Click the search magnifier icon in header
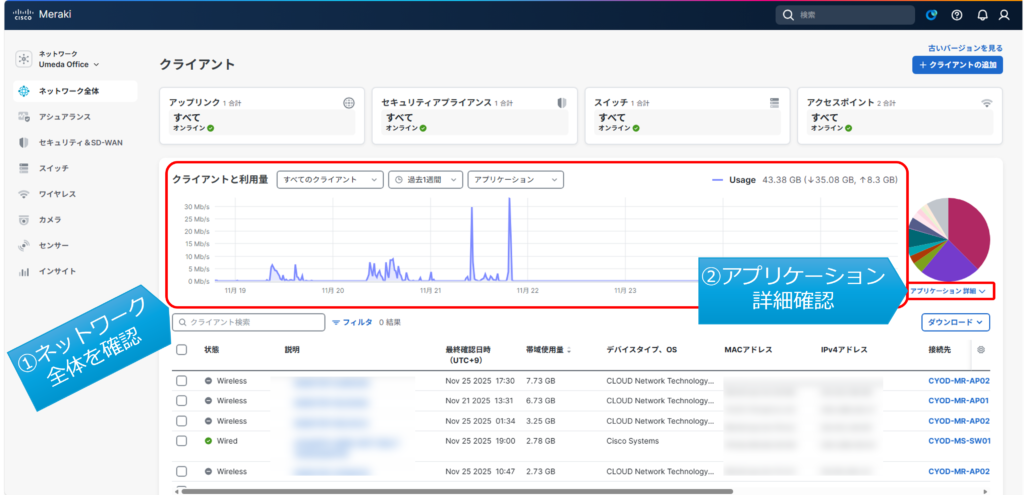Viewport: 1024px width, 495px height. pos(788,15)
